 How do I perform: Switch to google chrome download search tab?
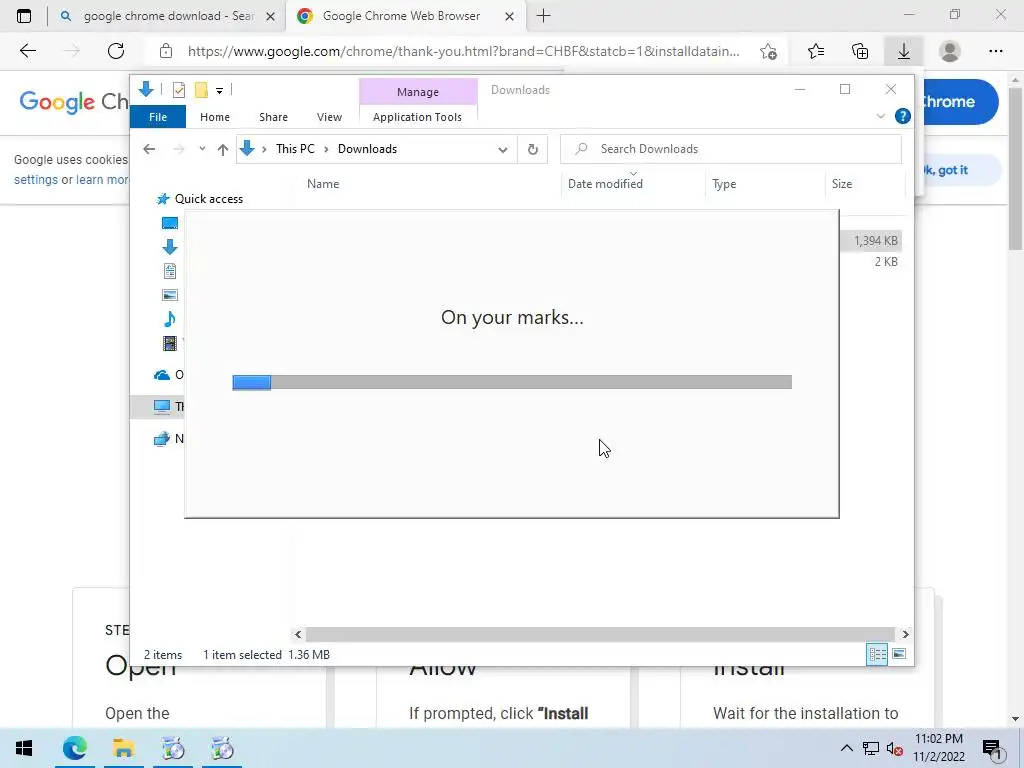(x=168, y=16)
